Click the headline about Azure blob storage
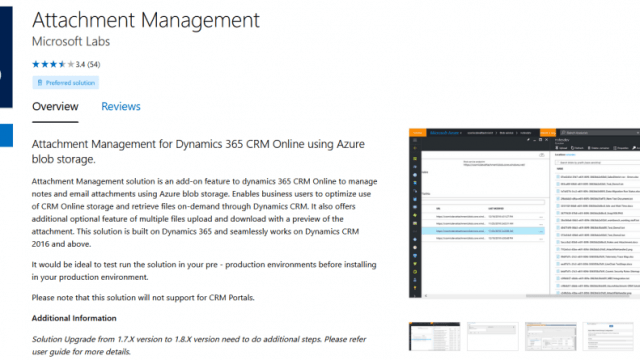 pyautogui.click(x=198, y=151)
